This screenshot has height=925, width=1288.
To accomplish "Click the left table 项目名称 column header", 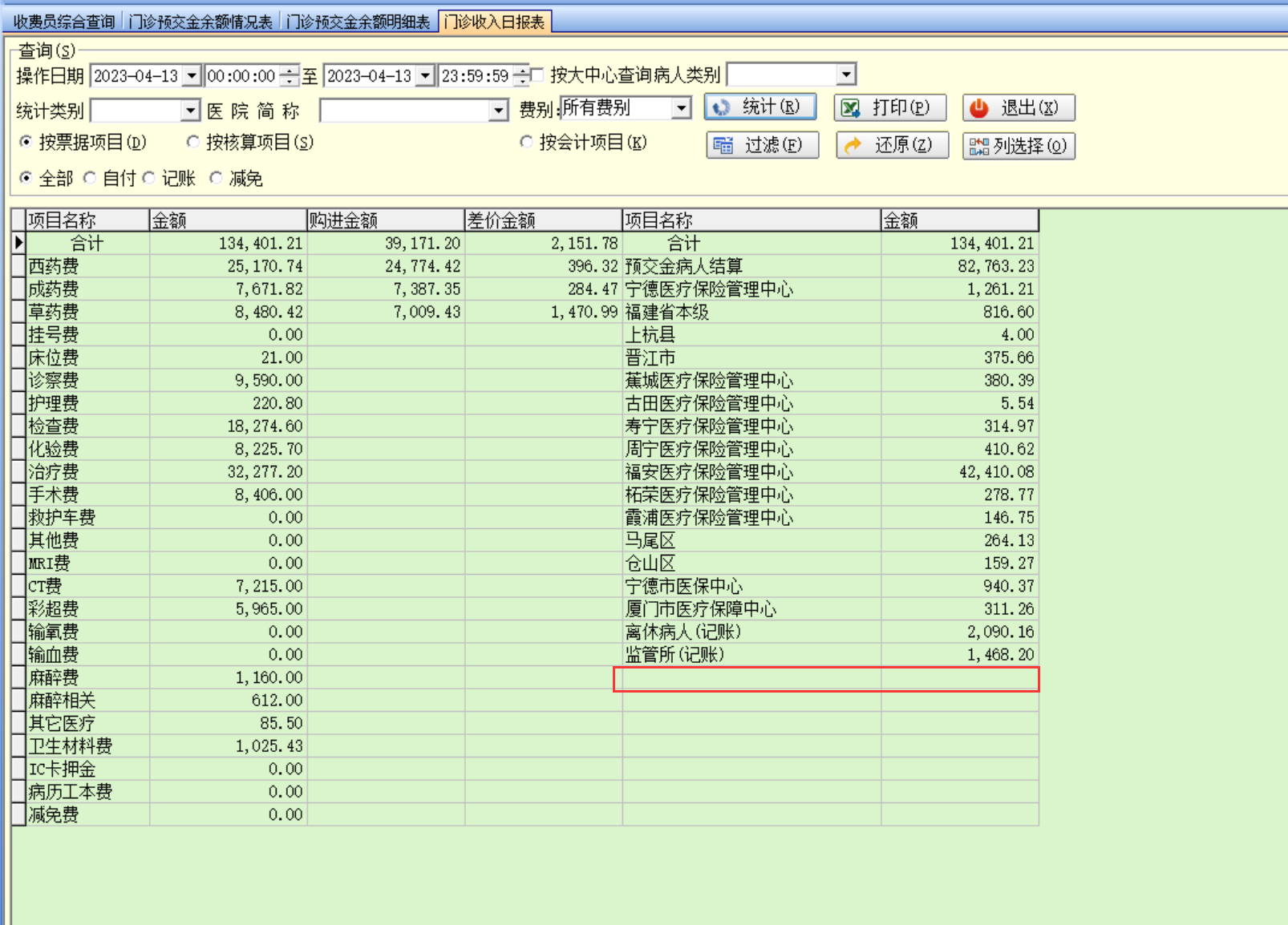I will click(x=87, y=220).
